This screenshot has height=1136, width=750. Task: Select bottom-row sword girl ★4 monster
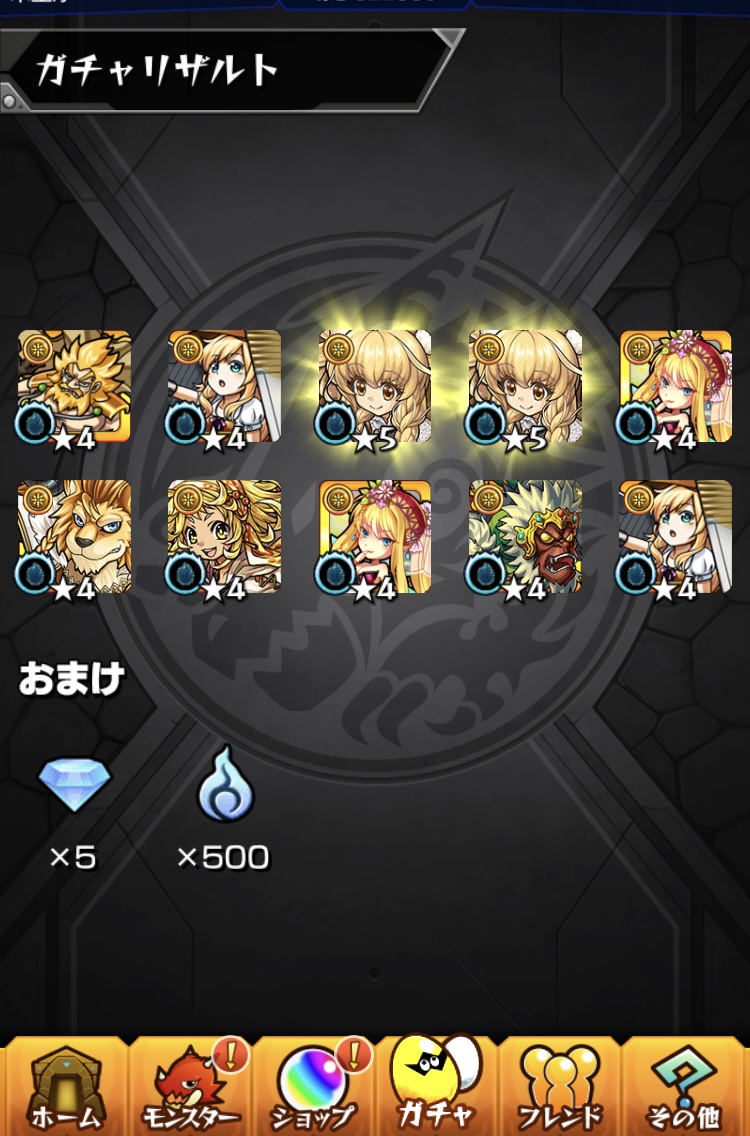click(675, 537)
